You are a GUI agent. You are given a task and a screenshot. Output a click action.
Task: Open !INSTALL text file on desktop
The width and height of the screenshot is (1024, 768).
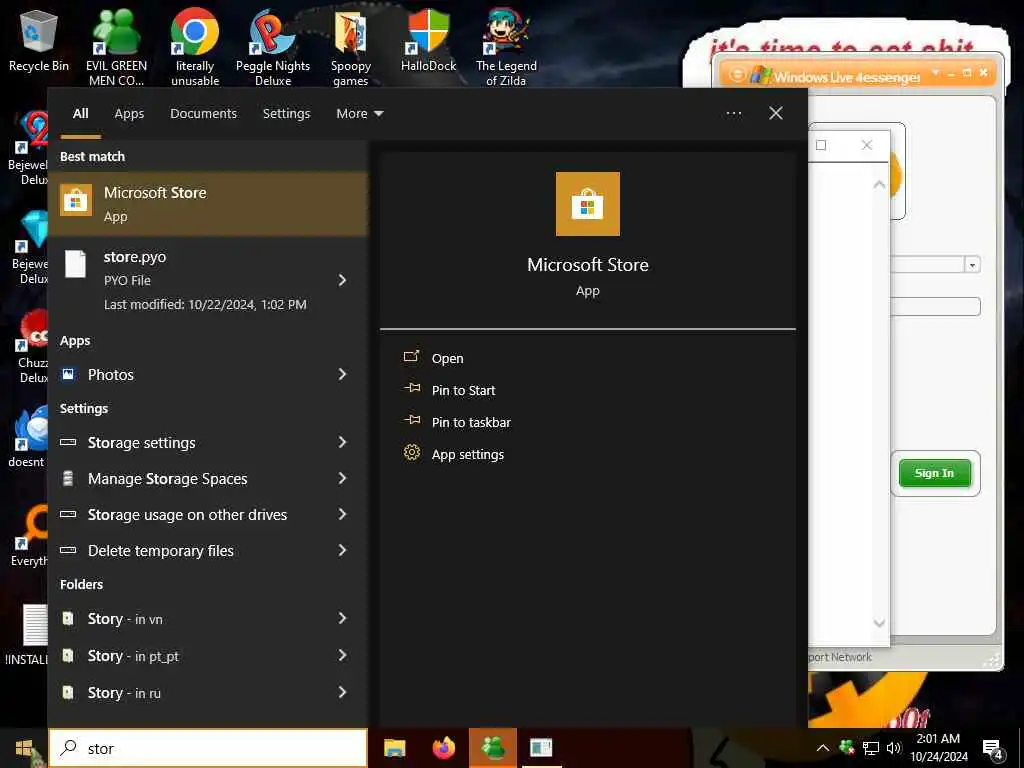(x=26, y=635)
